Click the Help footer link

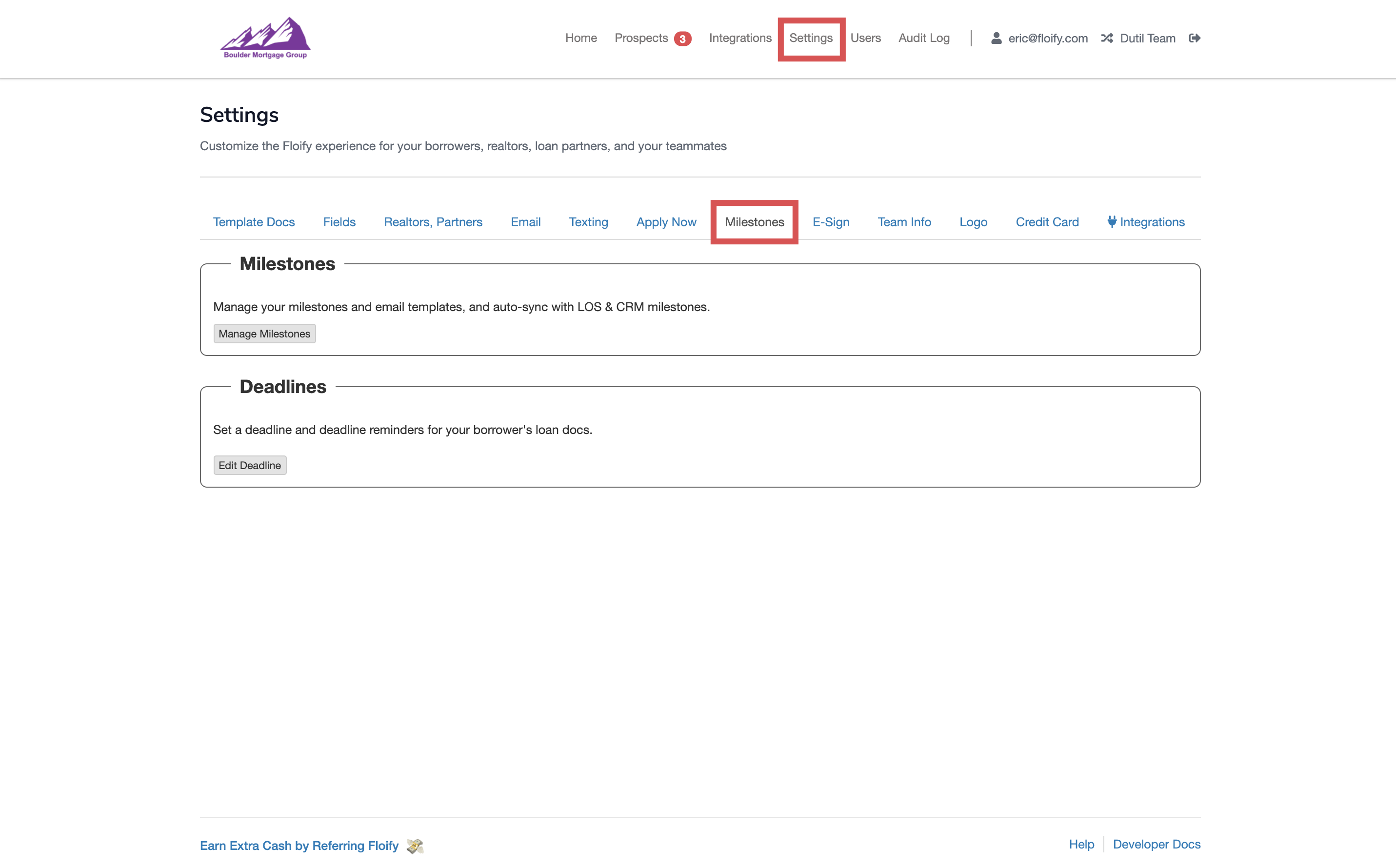pos(1081,844)
